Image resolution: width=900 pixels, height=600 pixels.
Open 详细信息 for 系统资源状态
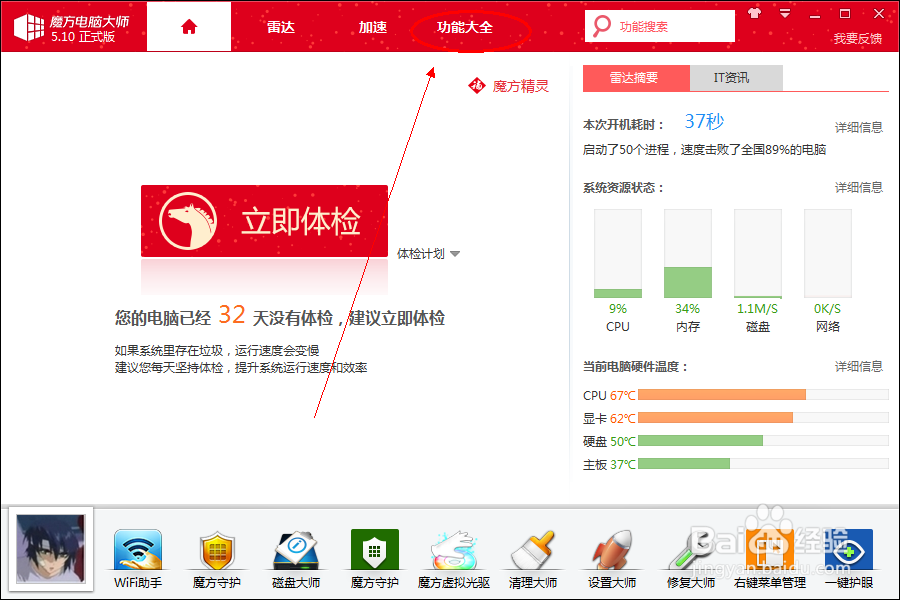pyautogui.click(x=859, y=187)
